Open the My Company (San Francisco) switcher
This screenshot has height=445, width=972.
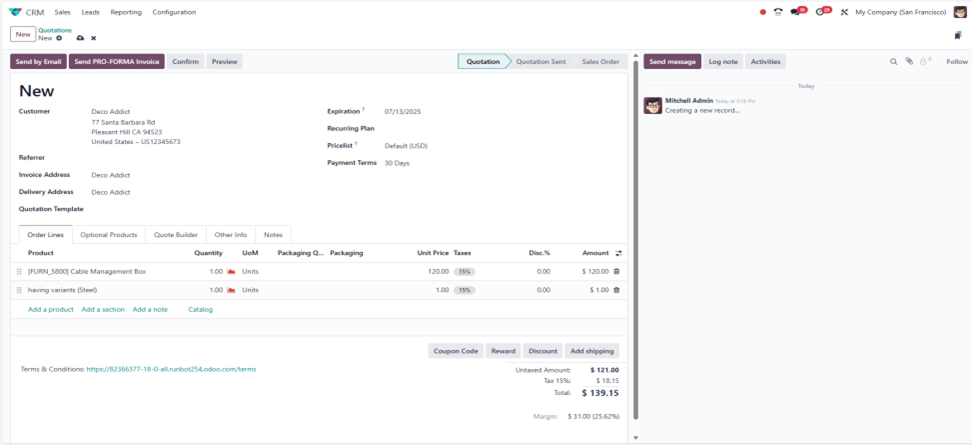(x=901, y=12)
